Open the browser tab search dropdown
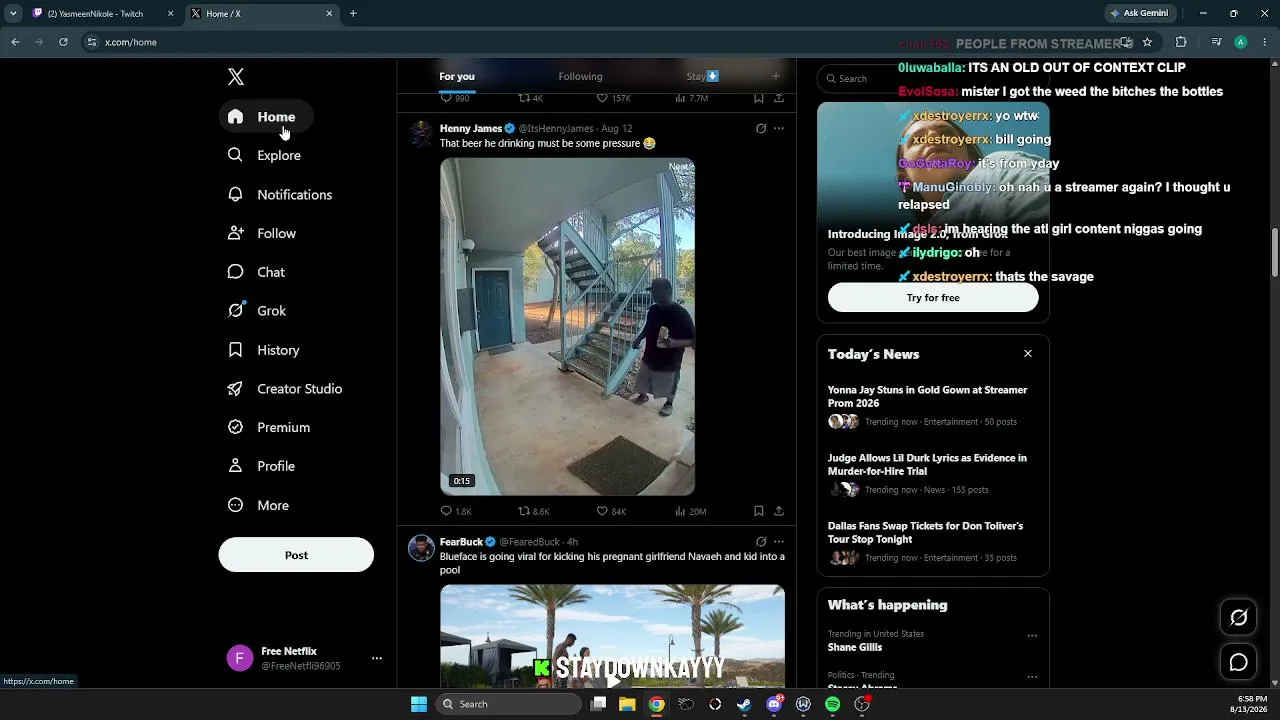This screenshot has height=720, width=1280. pos(13,14)
